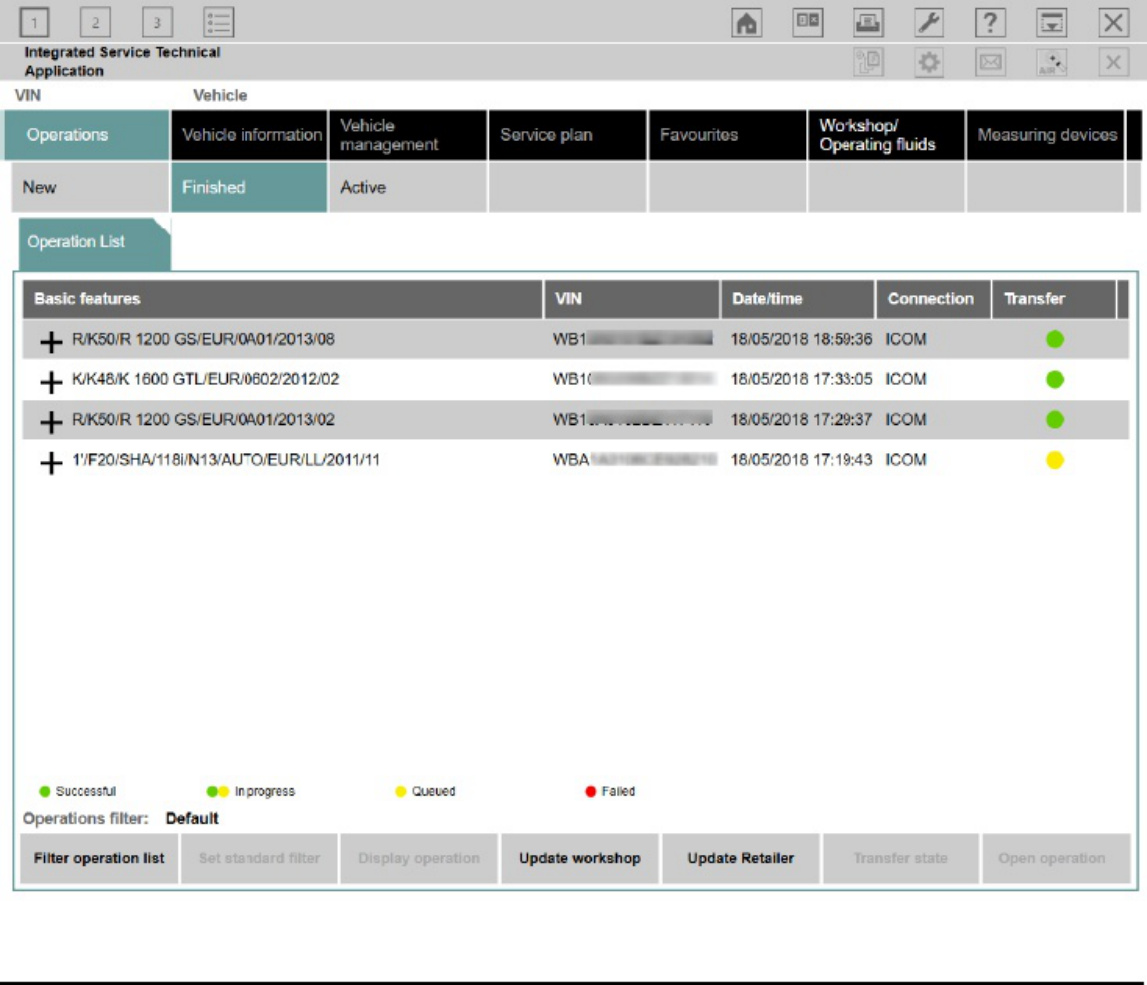Viewport: 1147px width, 985px height.
Task: Sort by Basic features column header
Action: point(282,299)
